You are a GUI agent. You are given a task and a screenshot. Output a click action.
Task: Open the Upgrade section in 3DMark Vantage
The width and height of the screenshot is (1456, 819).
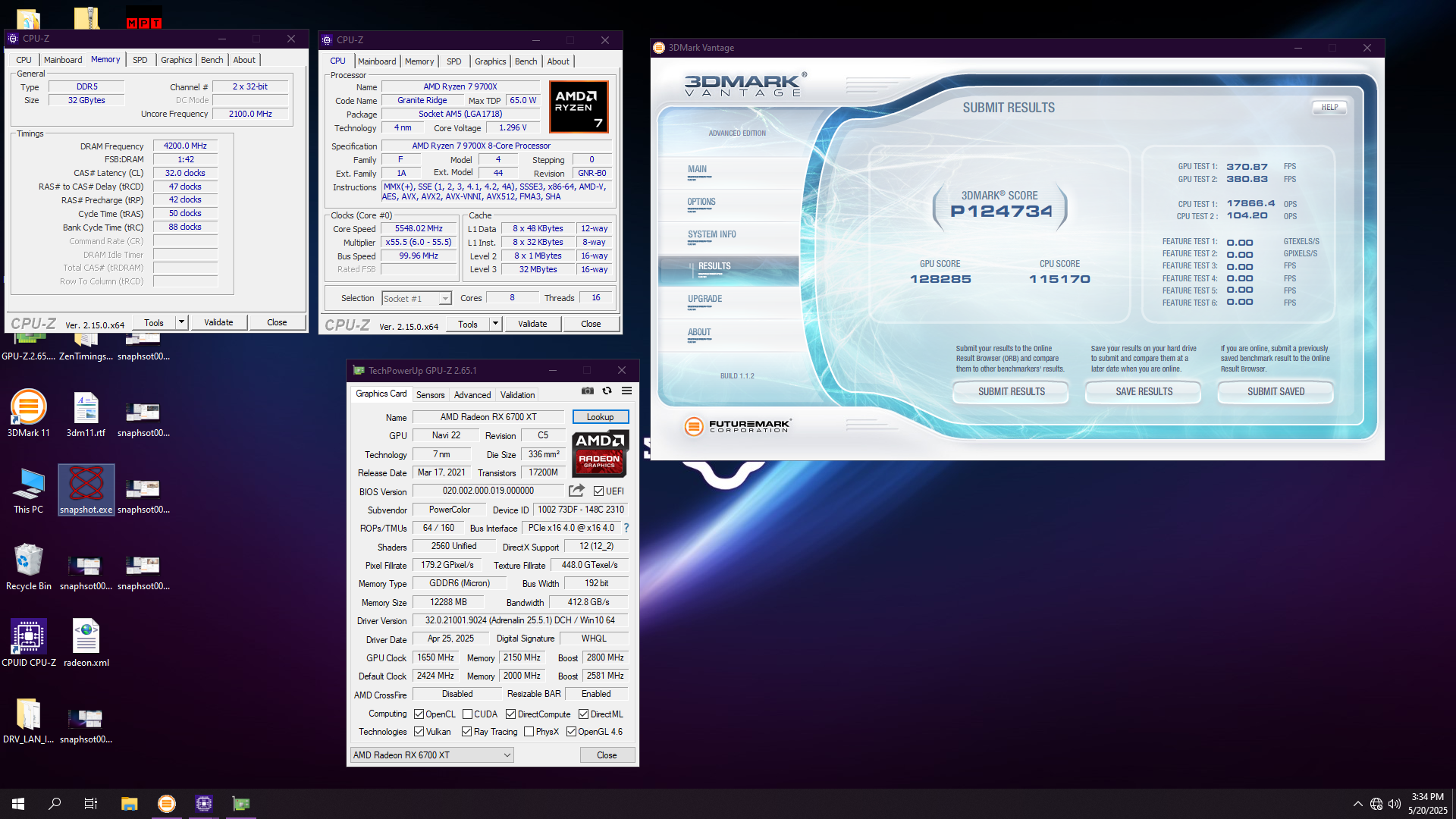[x=705, y=300]
